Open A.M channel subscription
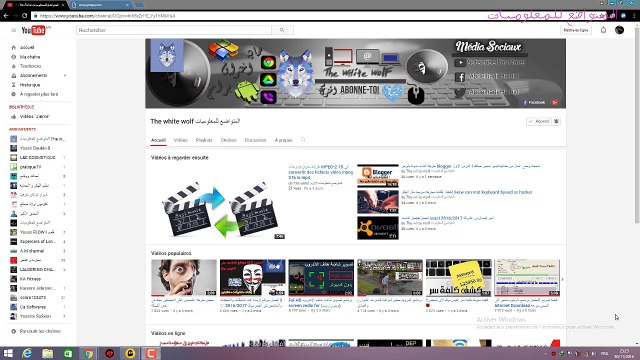The width and height of the screenshot is (640, 360). [x=32, y=251]
